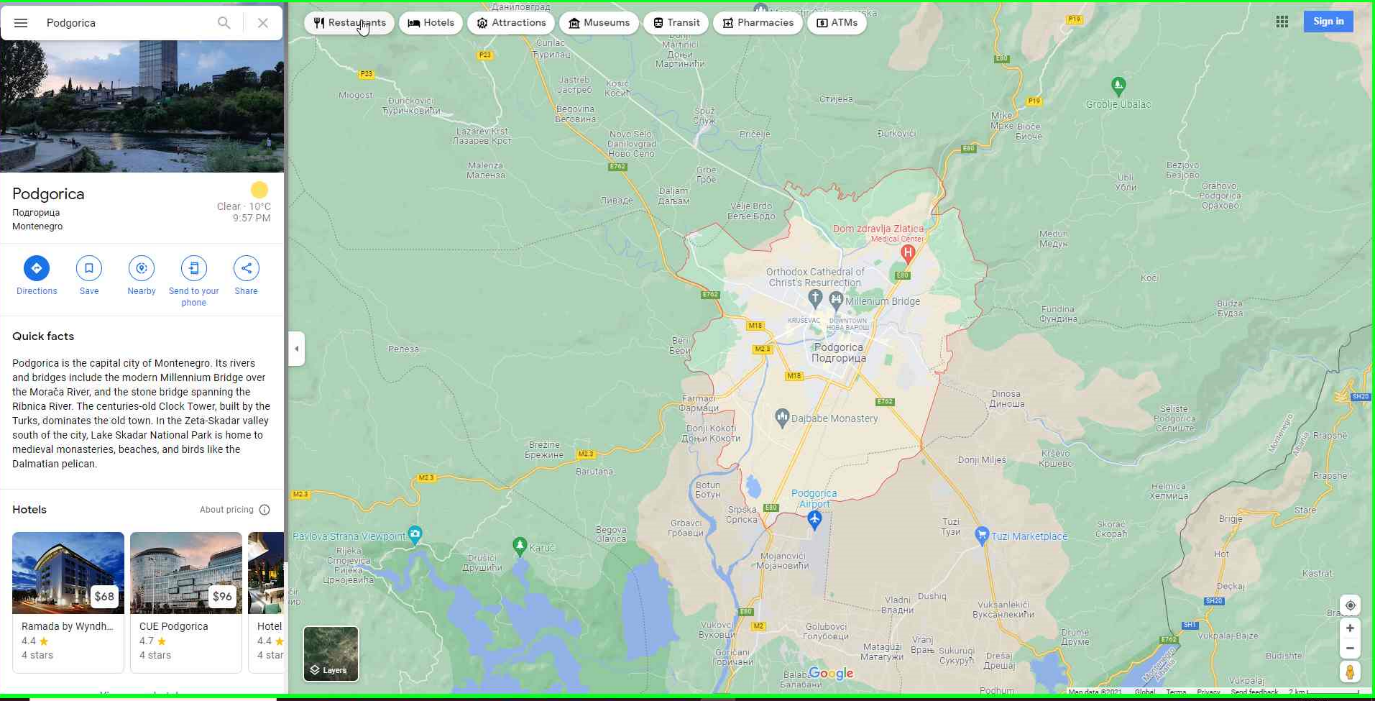Search Nearby places icon
Viewport: 1375px width, 701px height.
click(x=141, y=268)
